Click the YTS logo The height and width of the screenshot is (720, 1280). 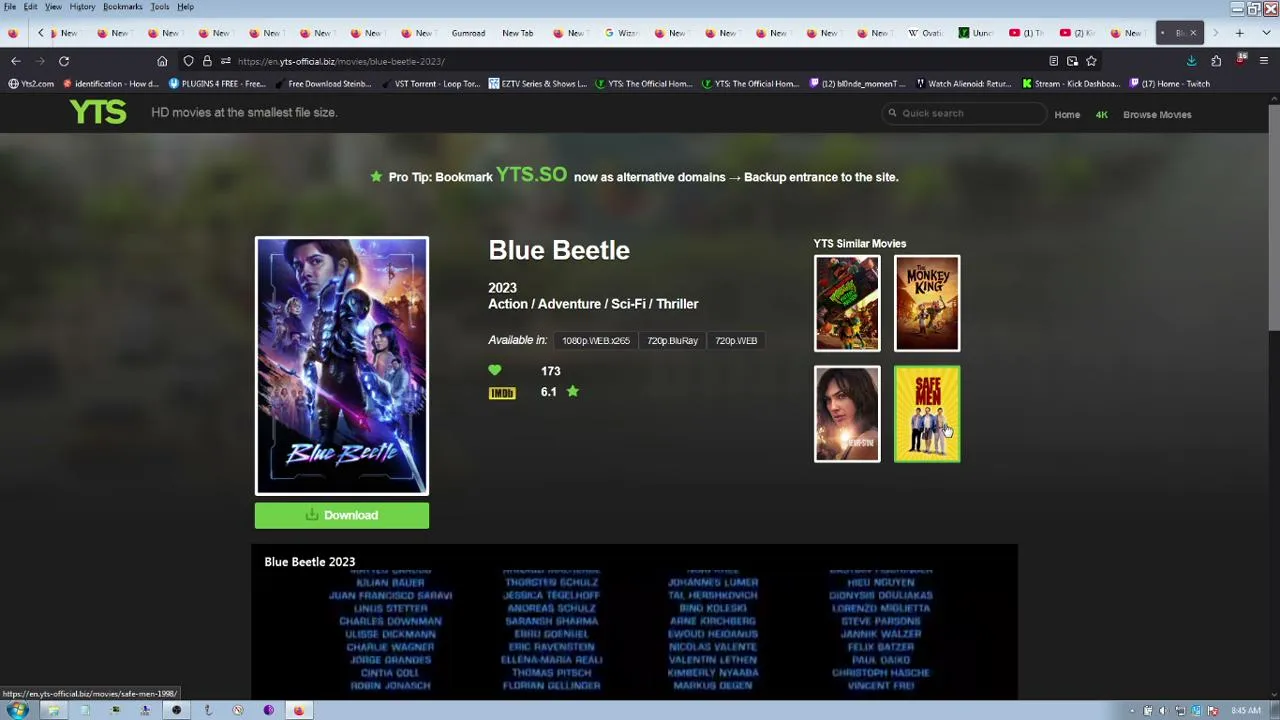click(x=98, y=112)
